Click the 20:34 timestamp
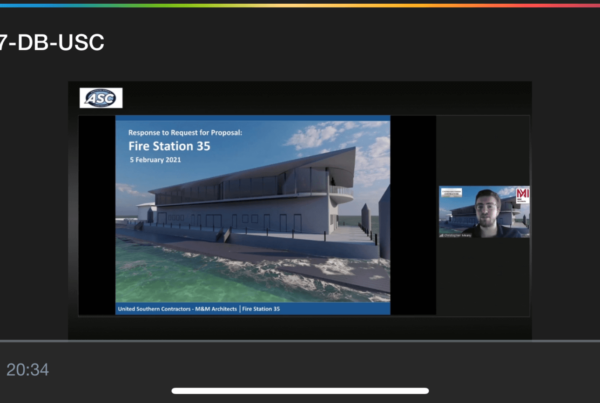This screenshot has width=600, height=403. (x=27, y=370)
